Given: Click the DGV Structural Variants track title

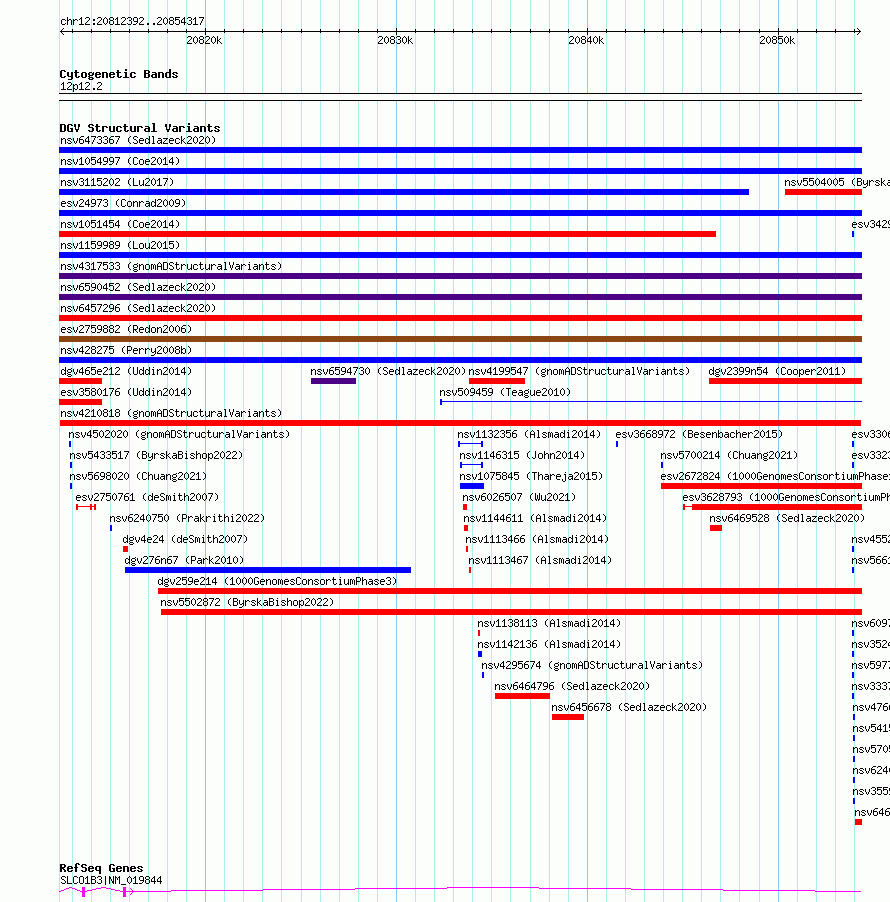Looking at the screenshot, I should click(140, 128).
